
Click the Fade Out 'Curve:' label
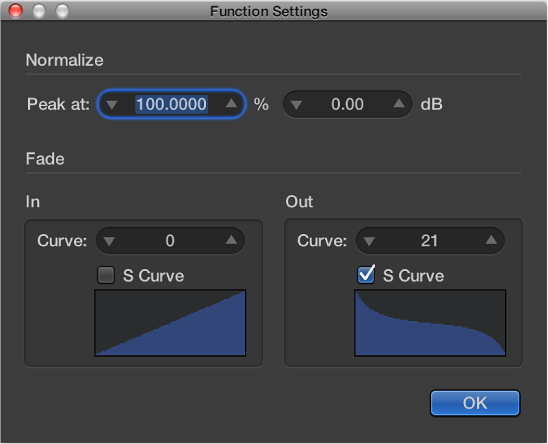[x=322, y=241]
